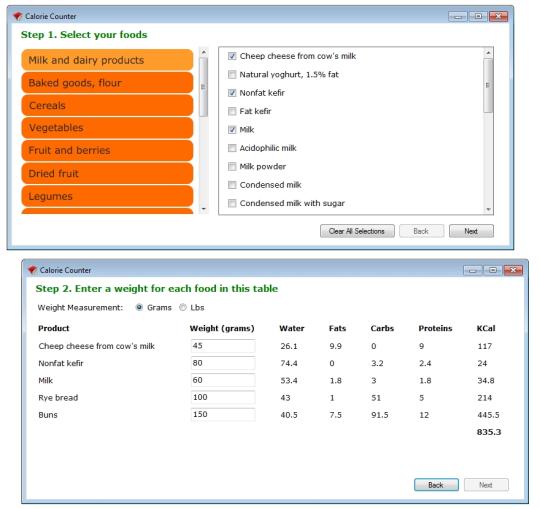This screenshot has height=509, width=540.
Task: Click Fats column header
Action: point(337,328)
